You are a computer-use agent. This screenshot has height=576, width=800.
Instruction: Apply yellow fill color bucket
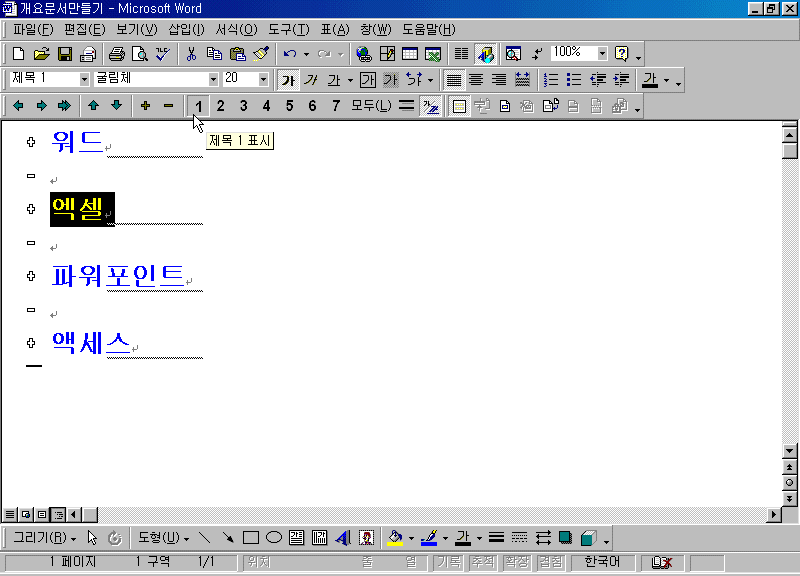coord(395,538)
